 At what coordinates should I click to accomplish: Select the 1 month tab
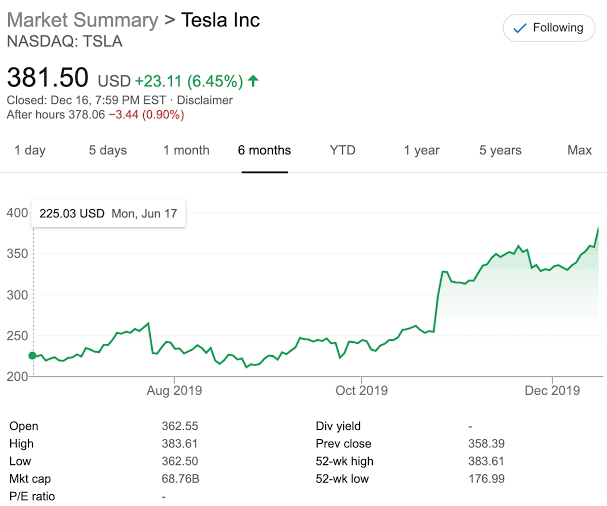(186, 150)
